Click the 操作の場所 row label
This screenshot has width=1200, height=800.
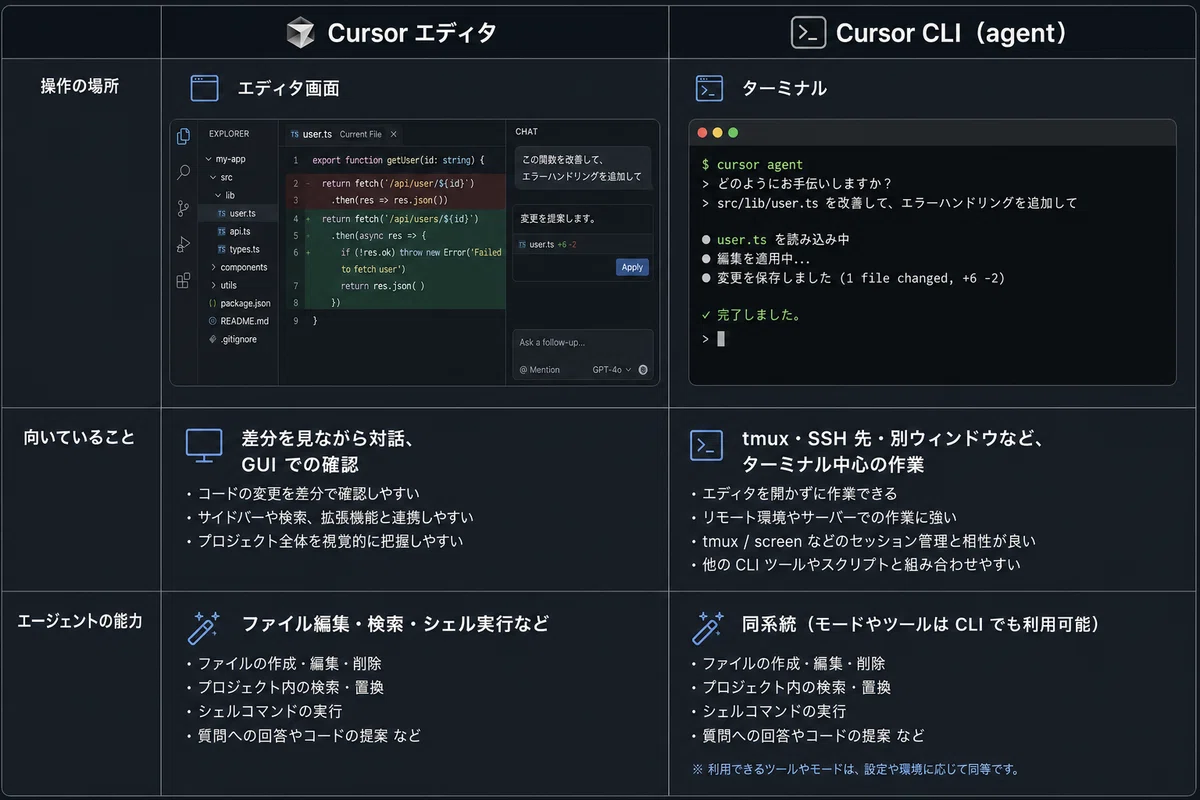[x=80, y=86]
